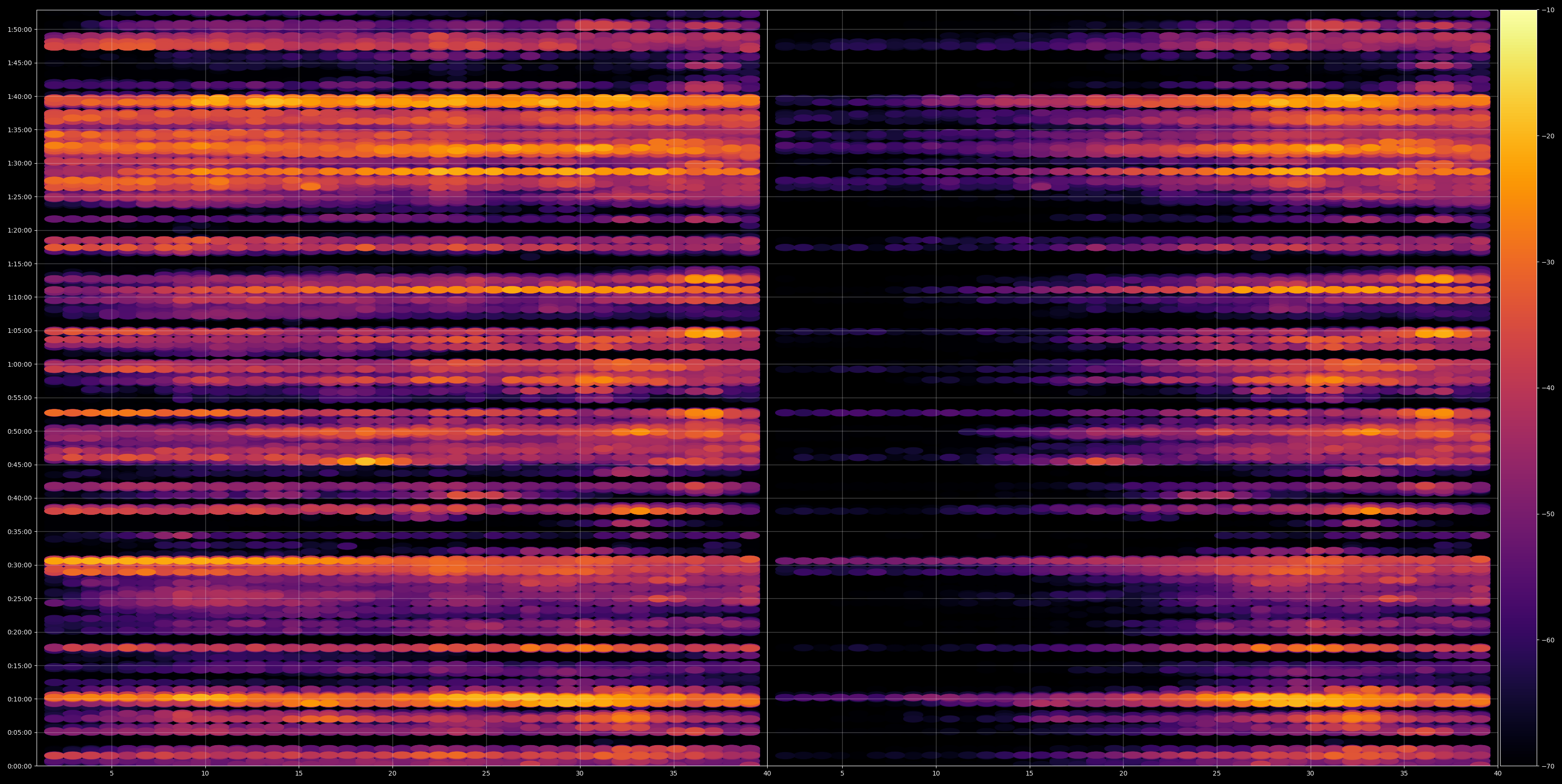Click x-axis label '35' under the left panel

point(674,774)
